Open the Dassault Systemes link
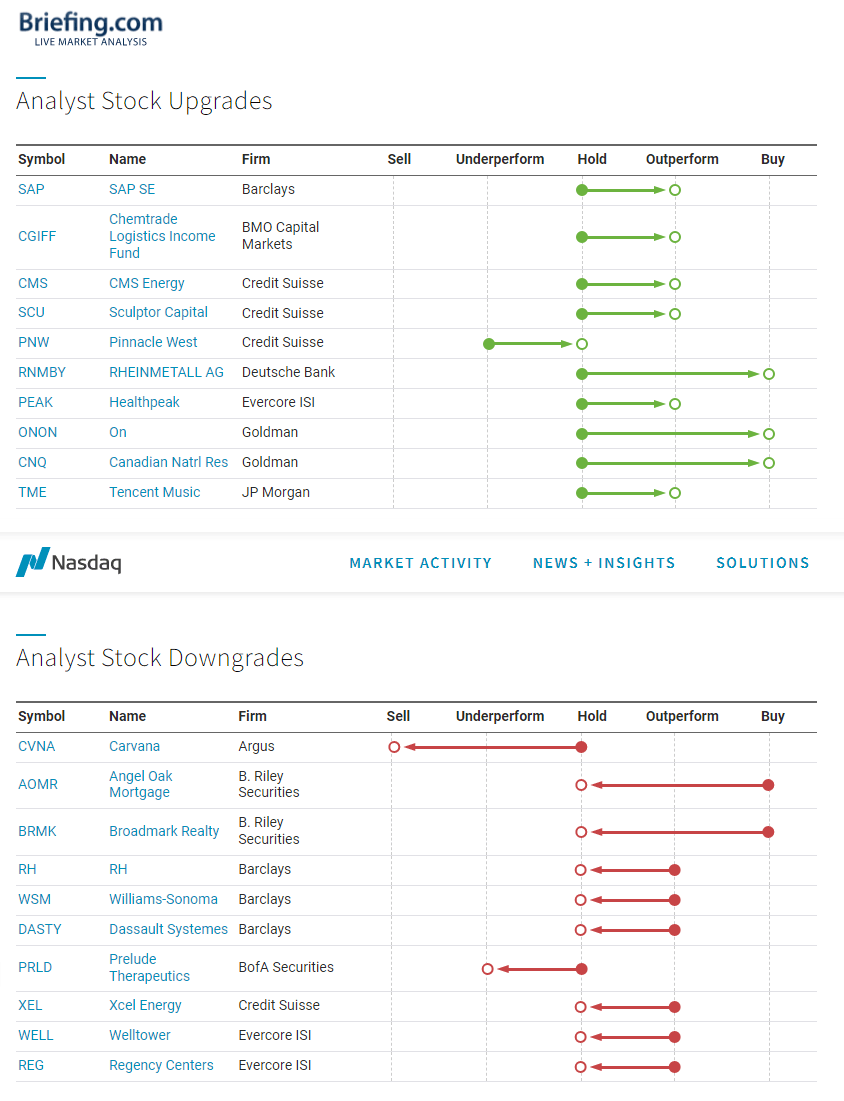This screenshot has height=1101, width=844. coord(169,930)
